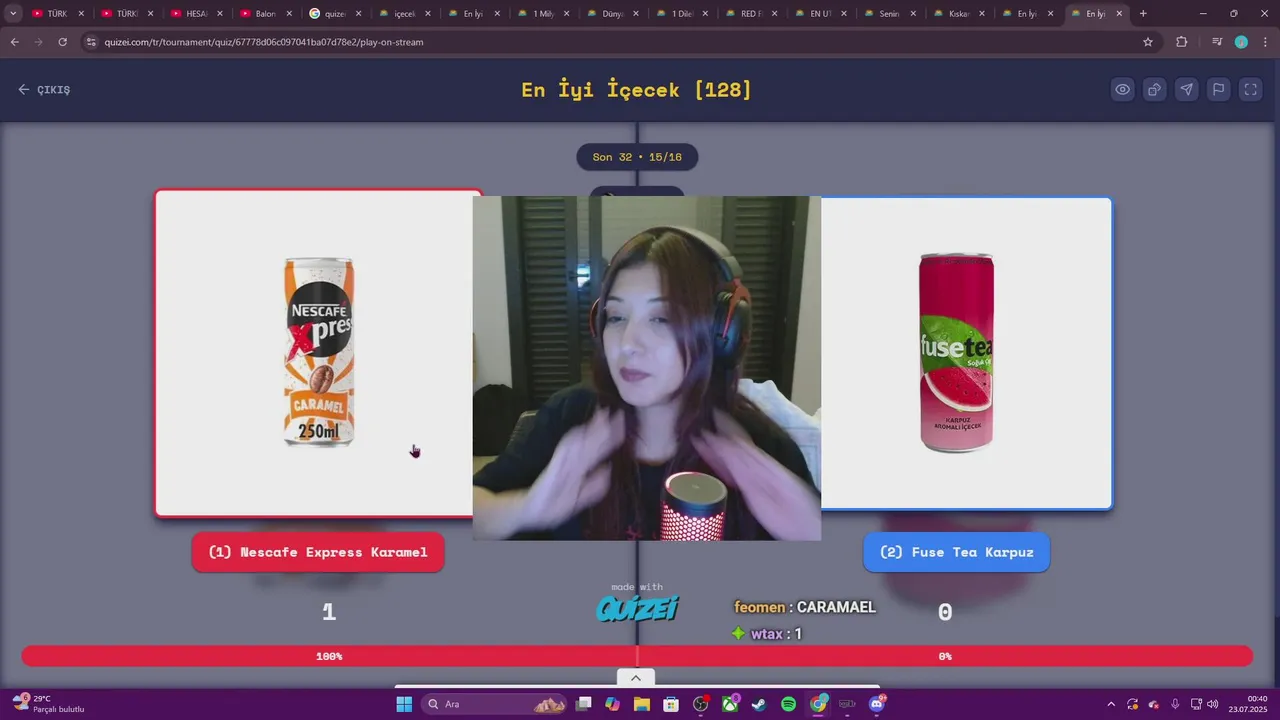Open Chrome three-dot menu
This screenshot has height=720, width=1280.
[1266, 42]
